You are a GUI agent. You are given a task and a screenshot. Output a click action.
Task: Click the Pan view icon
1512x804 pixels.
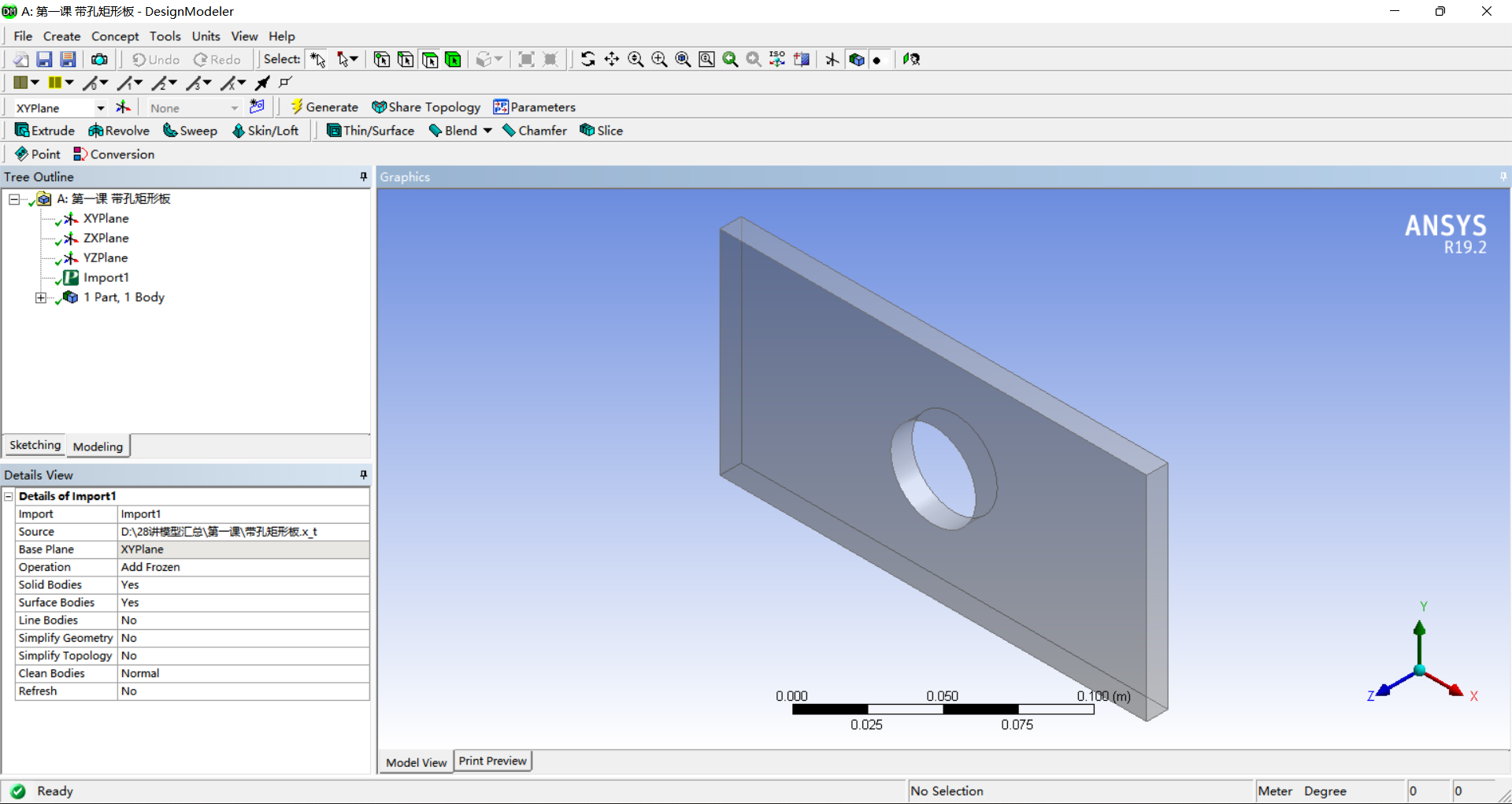tap(612, 60)
